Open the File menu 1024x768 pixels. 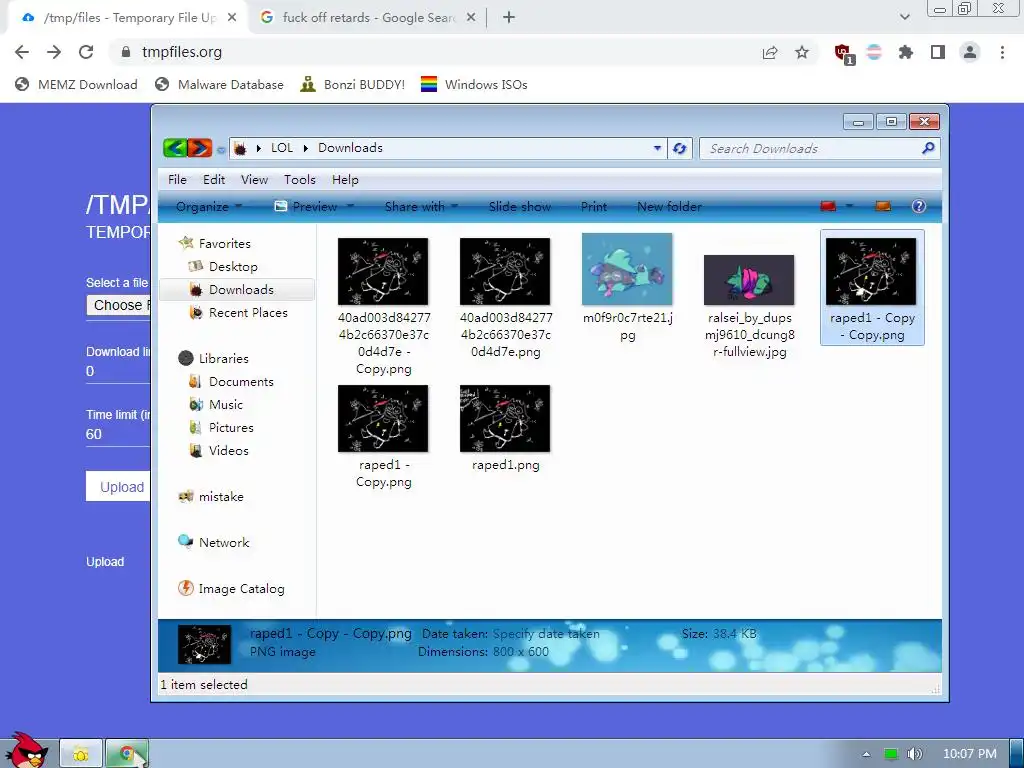click(177, 180)
